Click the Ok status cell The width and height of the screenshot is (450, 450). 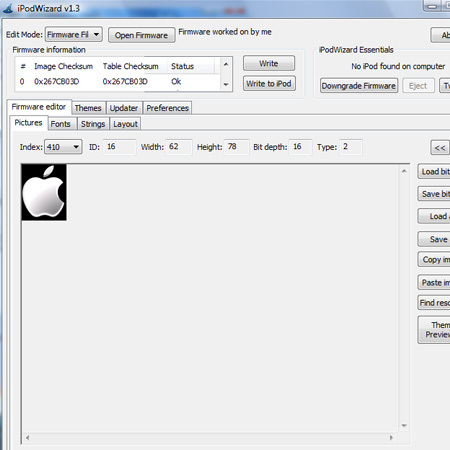(x=176, y=82)
